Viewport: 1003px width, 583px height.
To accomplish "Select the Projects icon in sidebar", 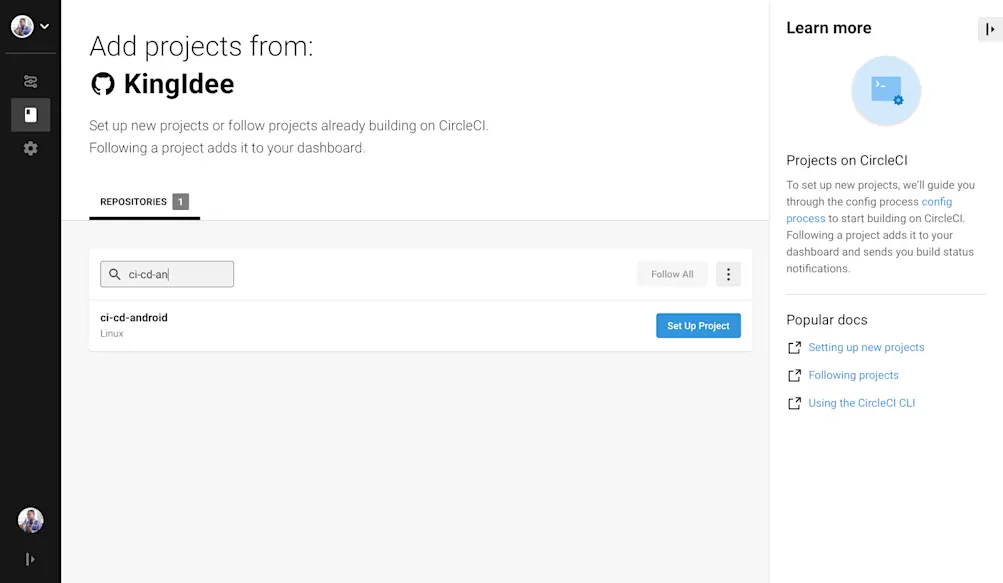I will click(x=30, y=115).
